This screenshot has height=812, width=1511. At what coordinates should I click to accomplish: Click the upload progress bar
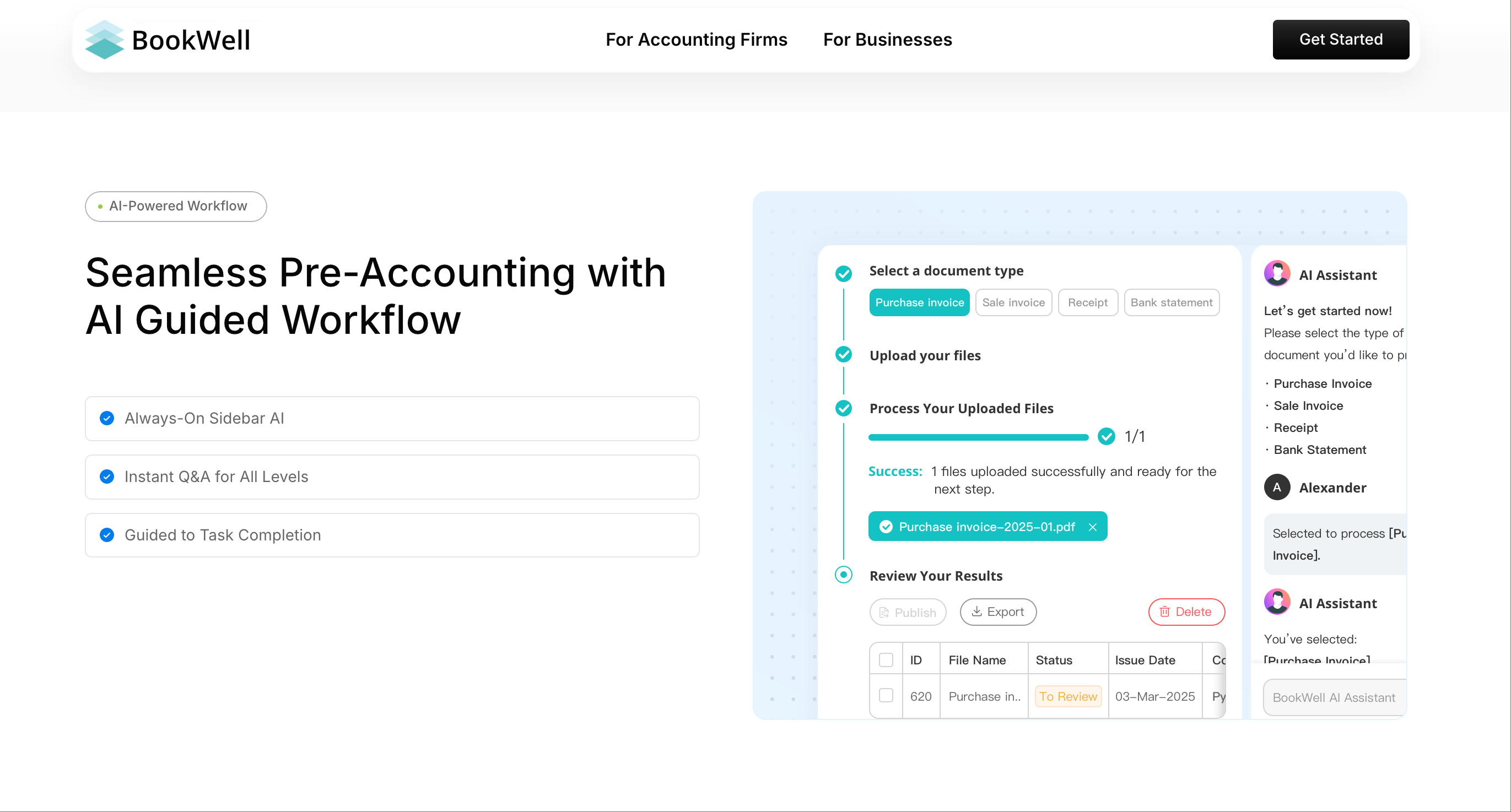click(978, 437)
